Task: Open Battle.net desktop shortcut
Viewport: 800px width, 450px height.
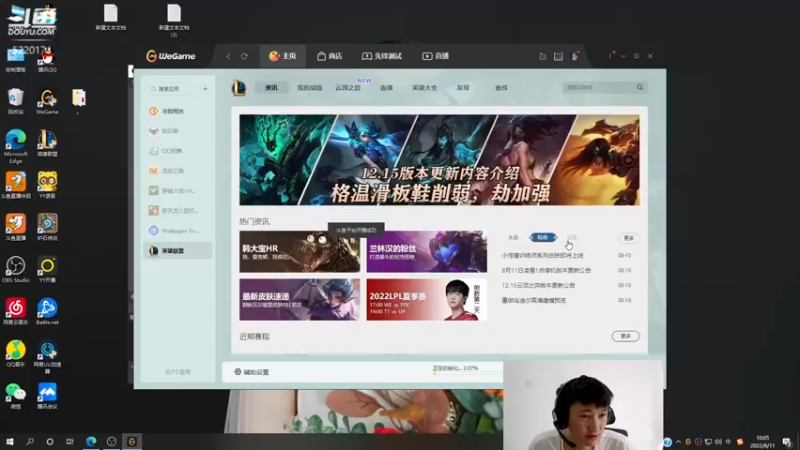Action: (47, 311)
